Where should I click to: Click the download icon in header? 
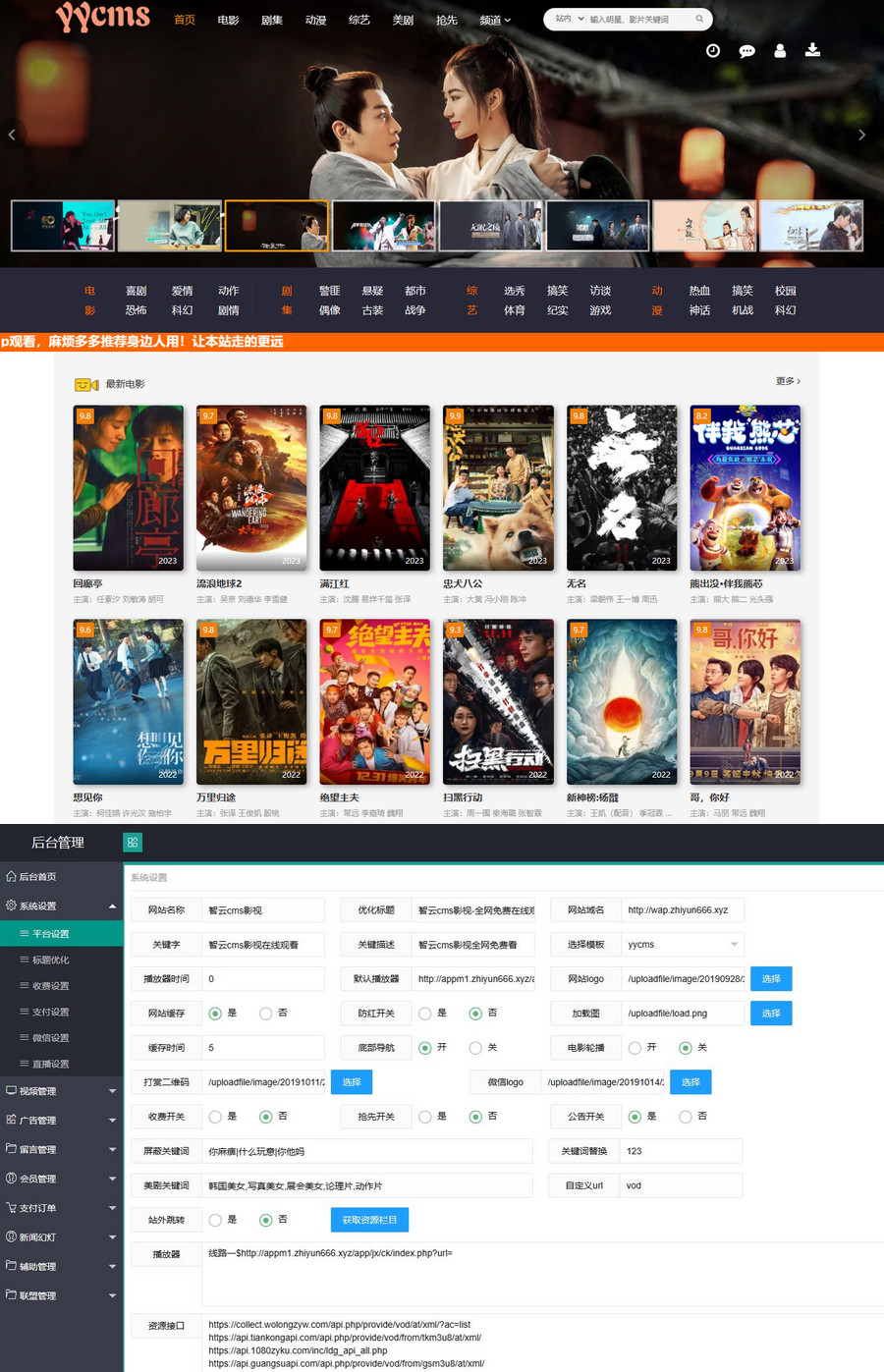tap(812, 50)
